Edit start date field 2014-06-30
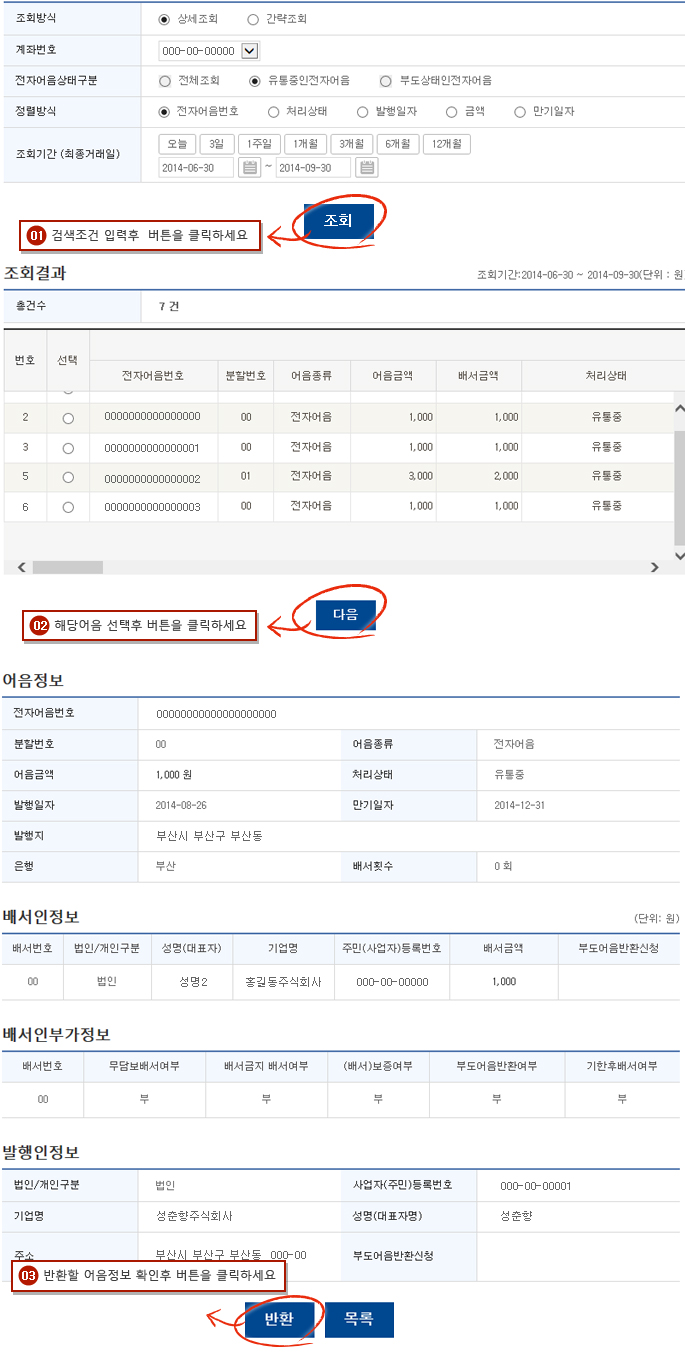 click(x=196, y=168)
